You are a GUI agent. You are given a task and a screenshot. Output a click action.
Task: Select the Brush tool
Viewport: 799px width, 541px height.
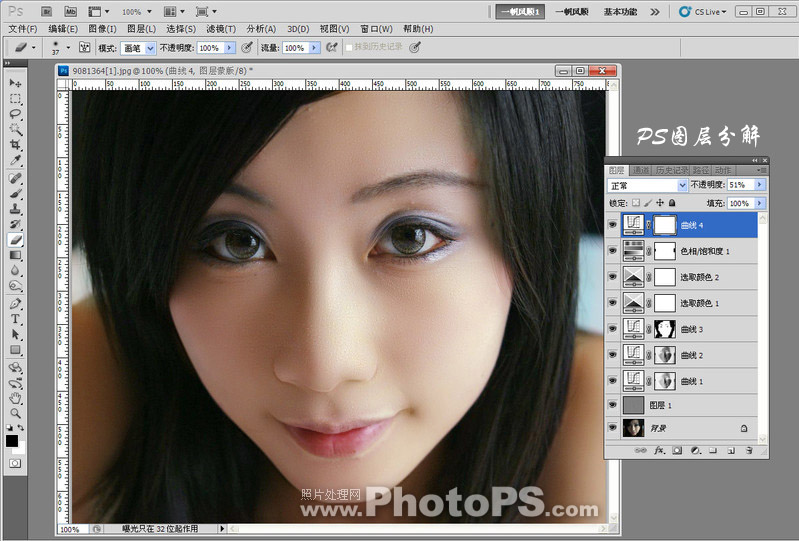pyautogui.click(x=15, y=194)
